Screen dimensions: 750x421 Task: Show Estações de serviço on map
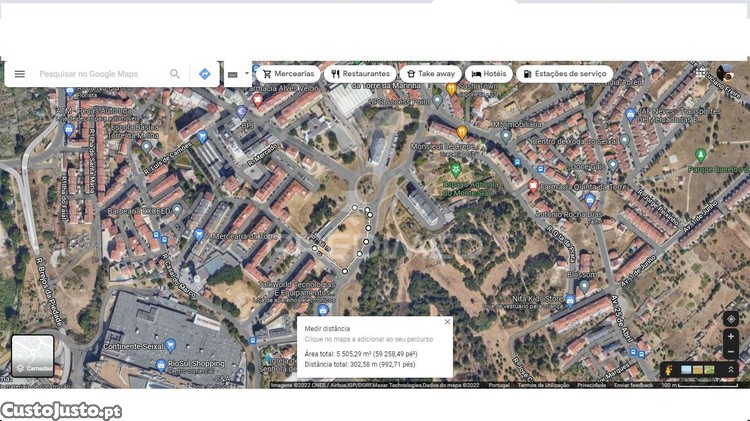(x=564, y=74)
